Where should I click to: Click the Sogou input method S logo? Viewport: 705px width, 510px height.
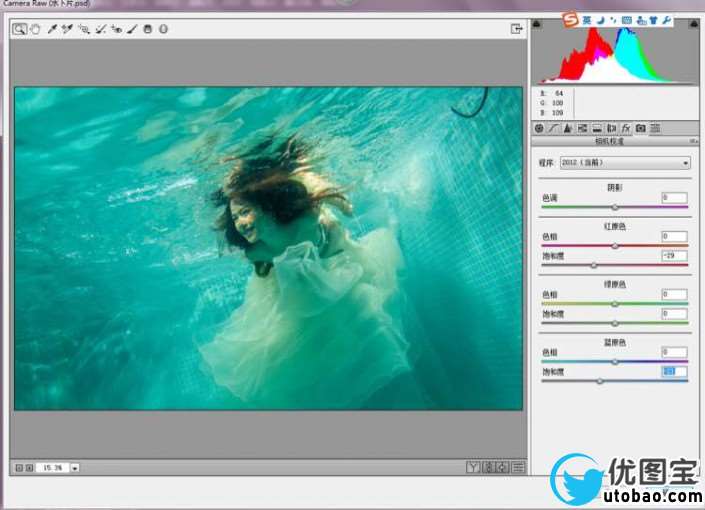pyautogui.click(x=571, y=20)
